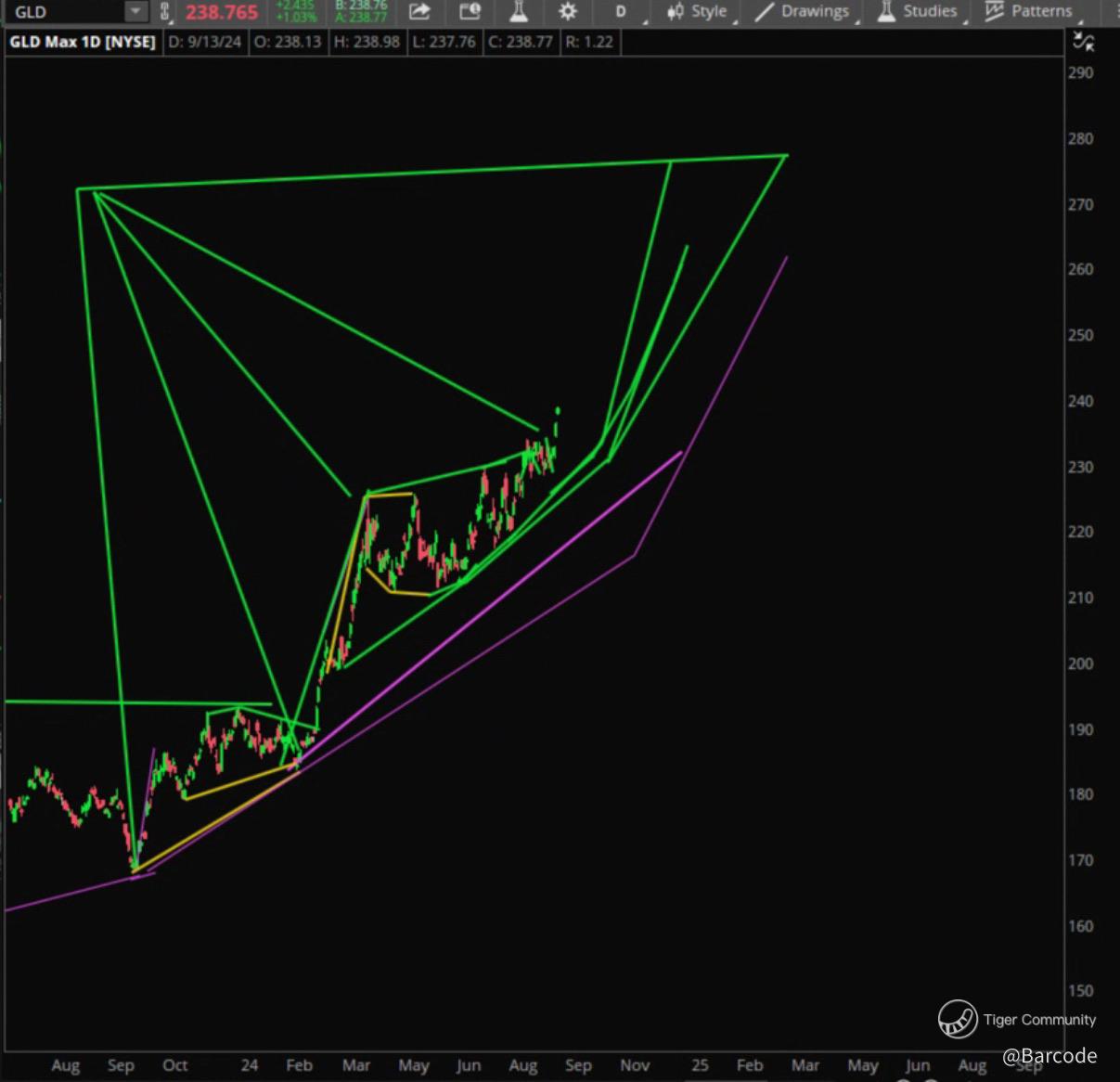The image size is (1120, 1082).
Task: Click the 290 price axis label
Action: tap(1081, 72)
